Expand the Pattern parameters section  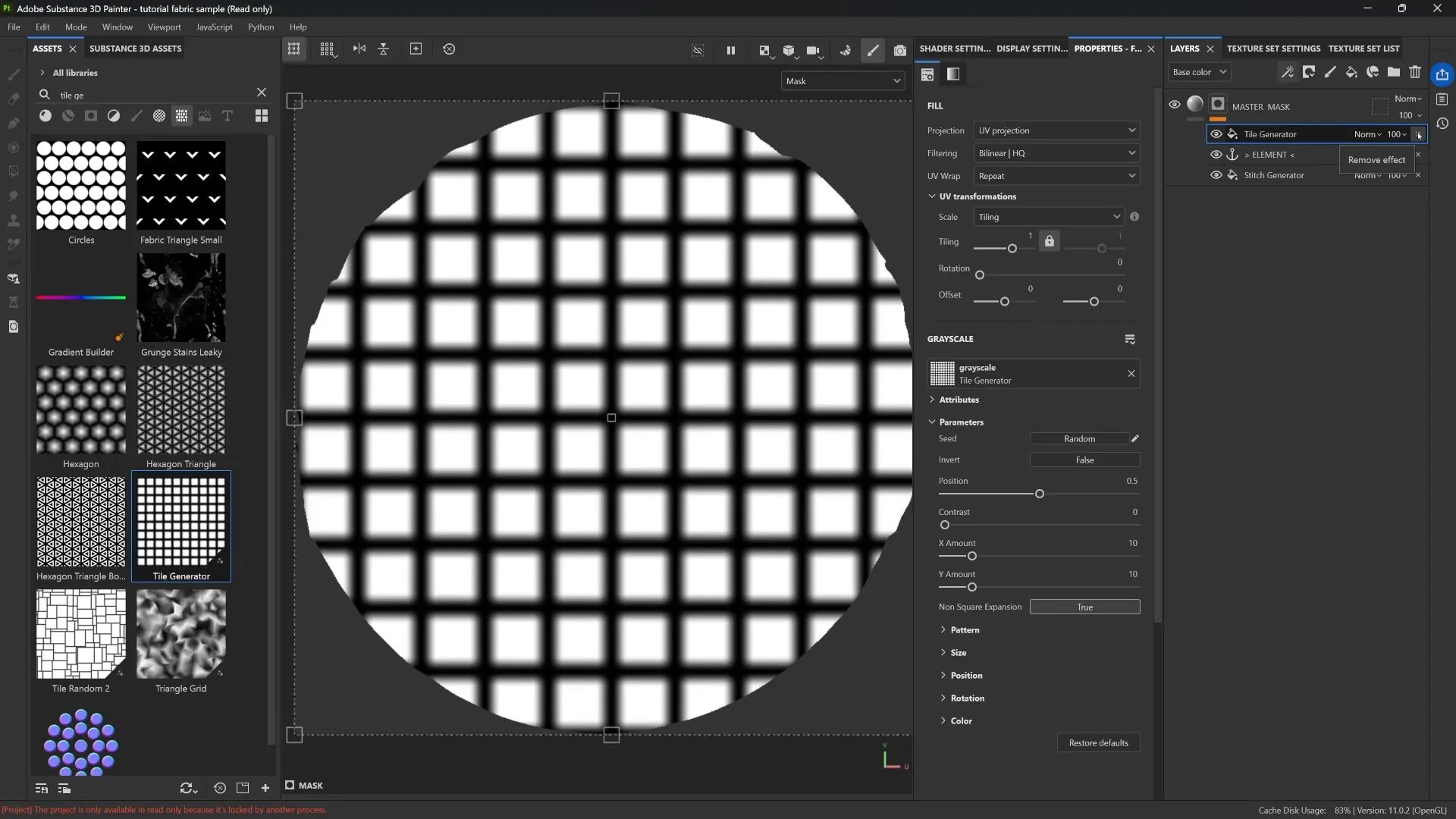click(964, 630)
